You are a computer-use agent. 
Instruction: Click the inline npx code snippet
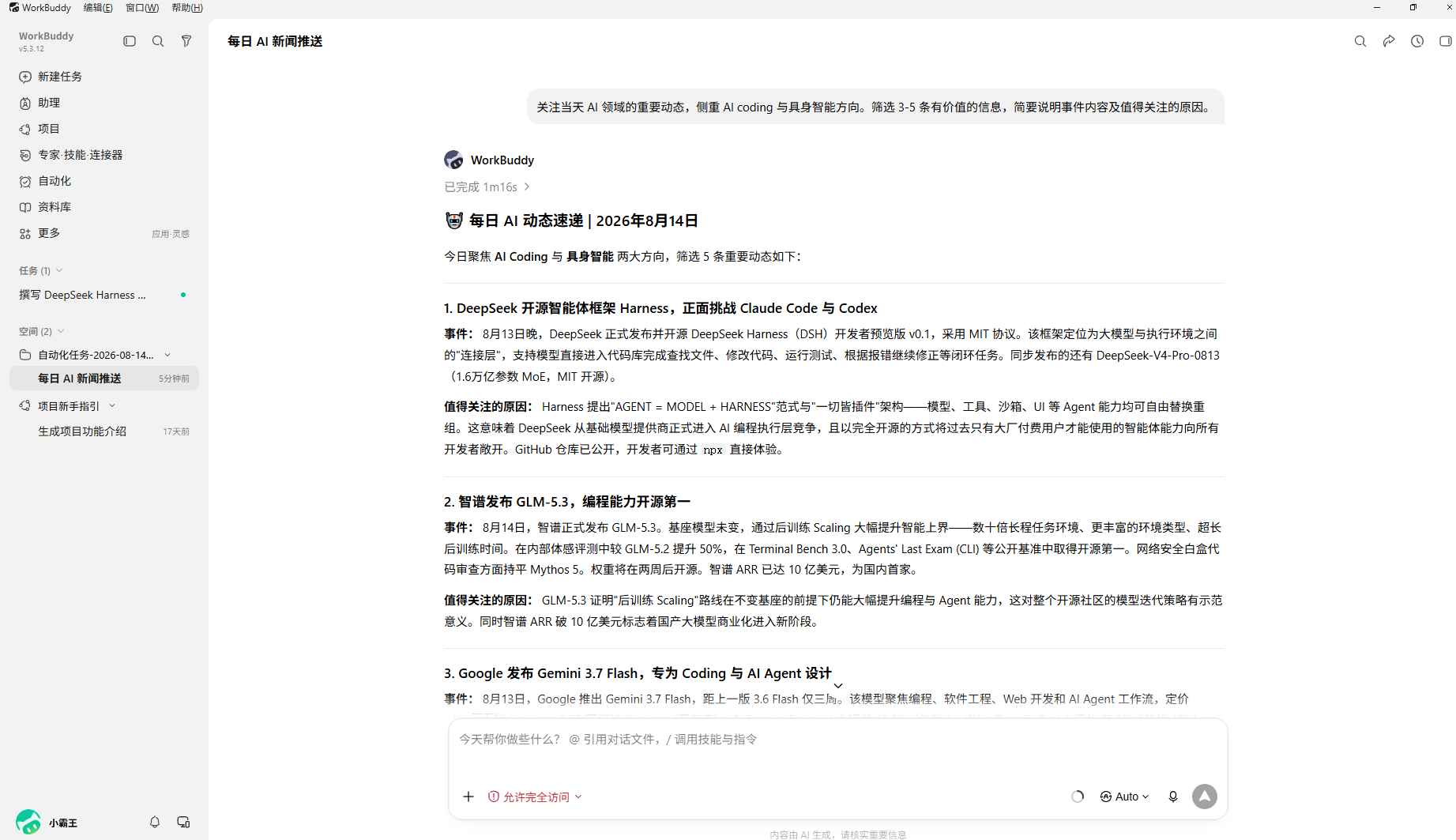coord(713,450)
